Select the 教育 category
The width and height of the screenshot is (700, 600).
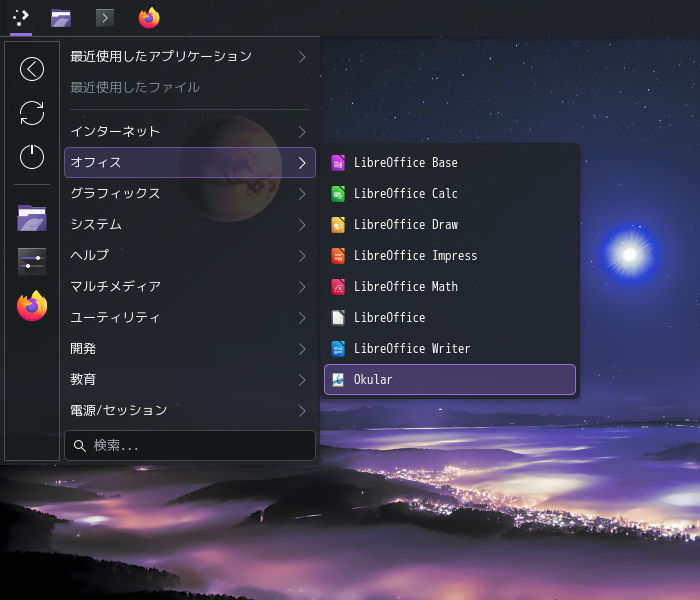(x=190, y=380)
